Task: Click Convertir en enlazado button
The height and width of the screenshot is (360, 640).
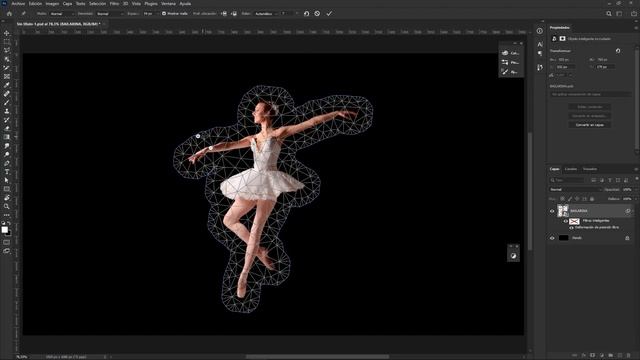Action: click(590, 116)
